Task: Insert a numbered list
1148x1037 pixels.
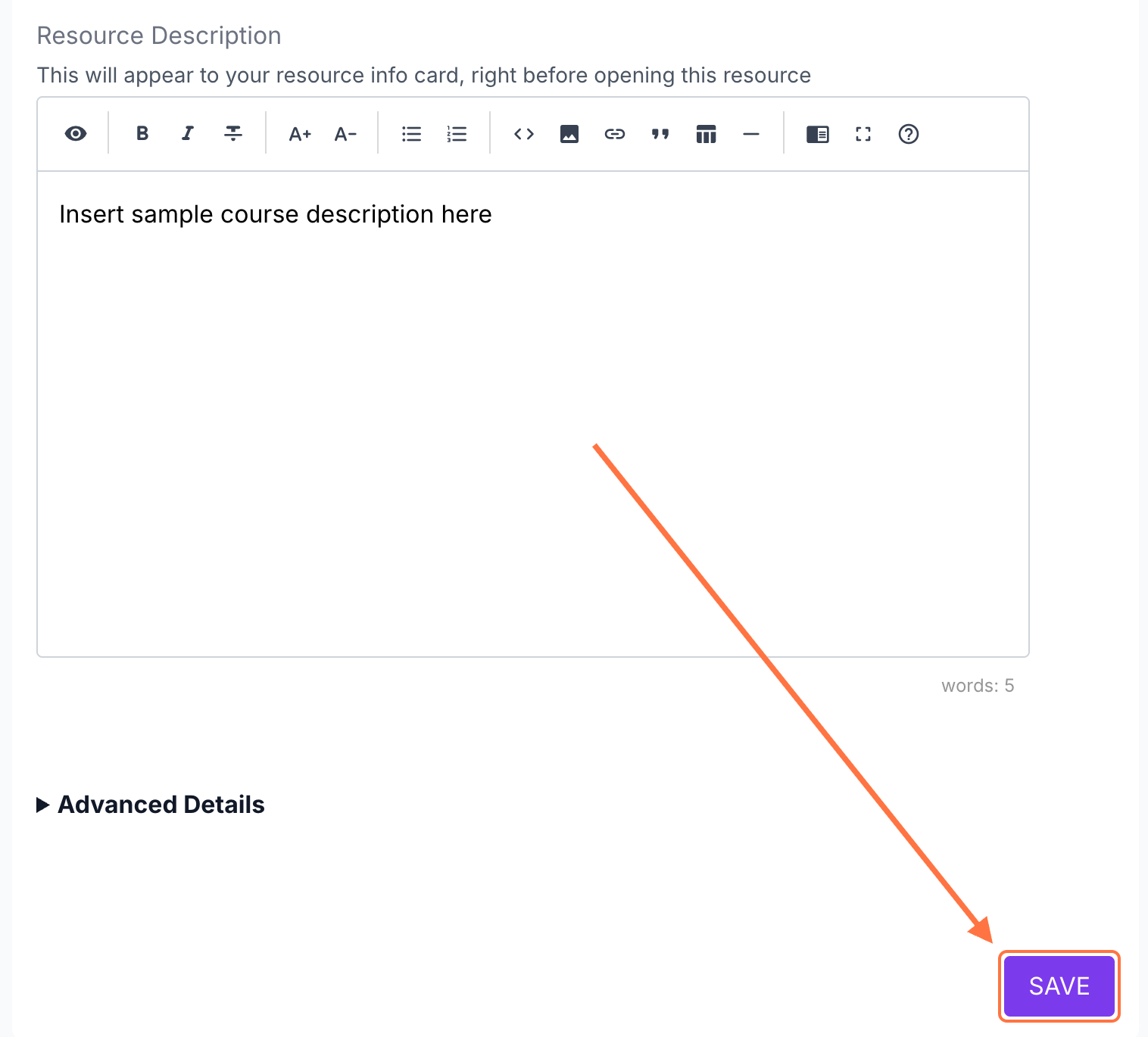Action: pos(457,134)
